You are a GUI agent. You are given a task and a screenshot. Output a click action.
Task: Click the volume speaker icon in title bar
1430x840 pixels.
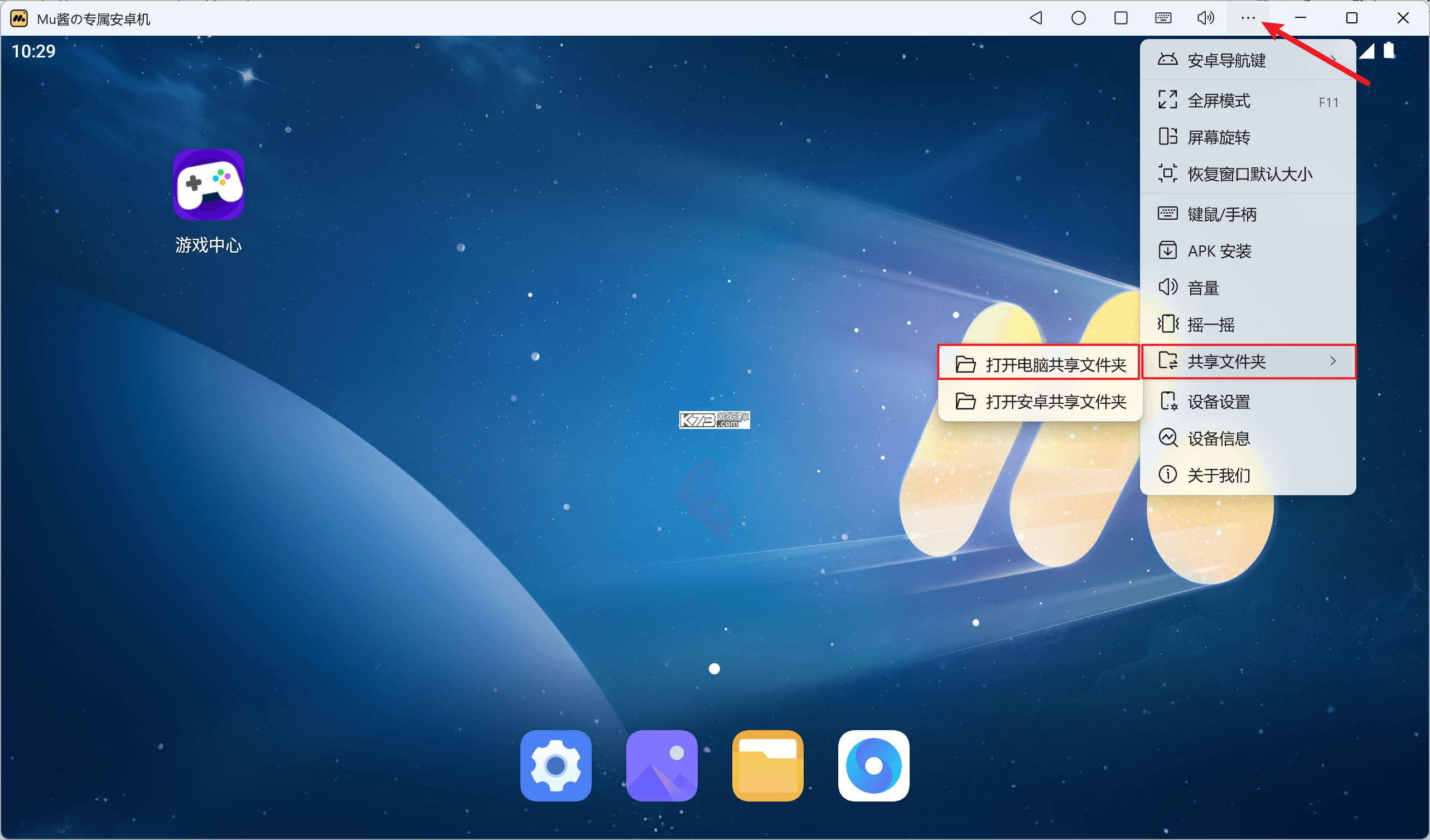coord(1206,18)
